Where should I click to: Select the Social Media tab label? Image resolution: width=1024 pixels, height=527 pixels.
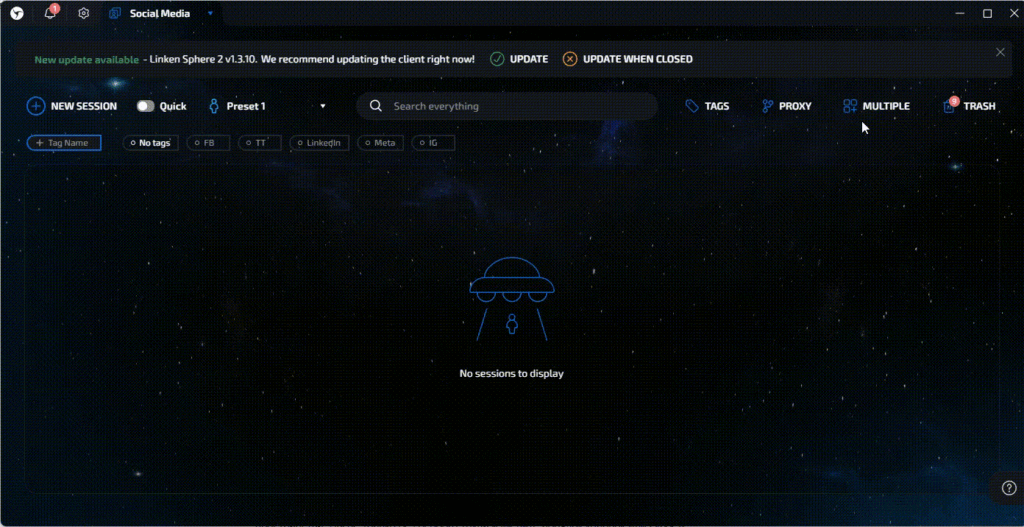[160, 13]
